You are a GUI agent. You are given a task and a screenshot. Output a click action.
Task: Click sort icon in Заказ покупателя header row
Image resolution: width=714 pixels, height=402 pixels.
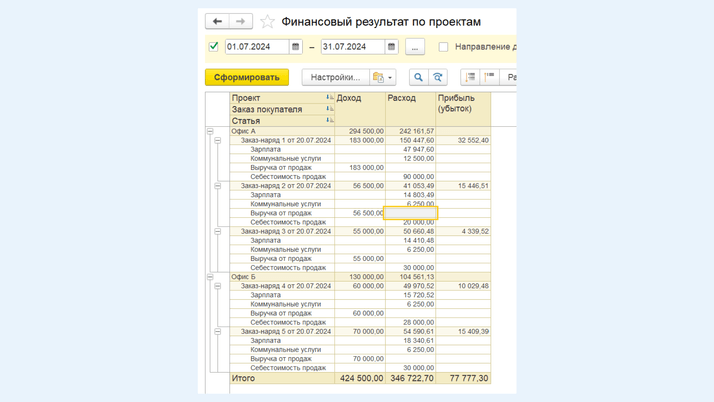pos(329,109)
